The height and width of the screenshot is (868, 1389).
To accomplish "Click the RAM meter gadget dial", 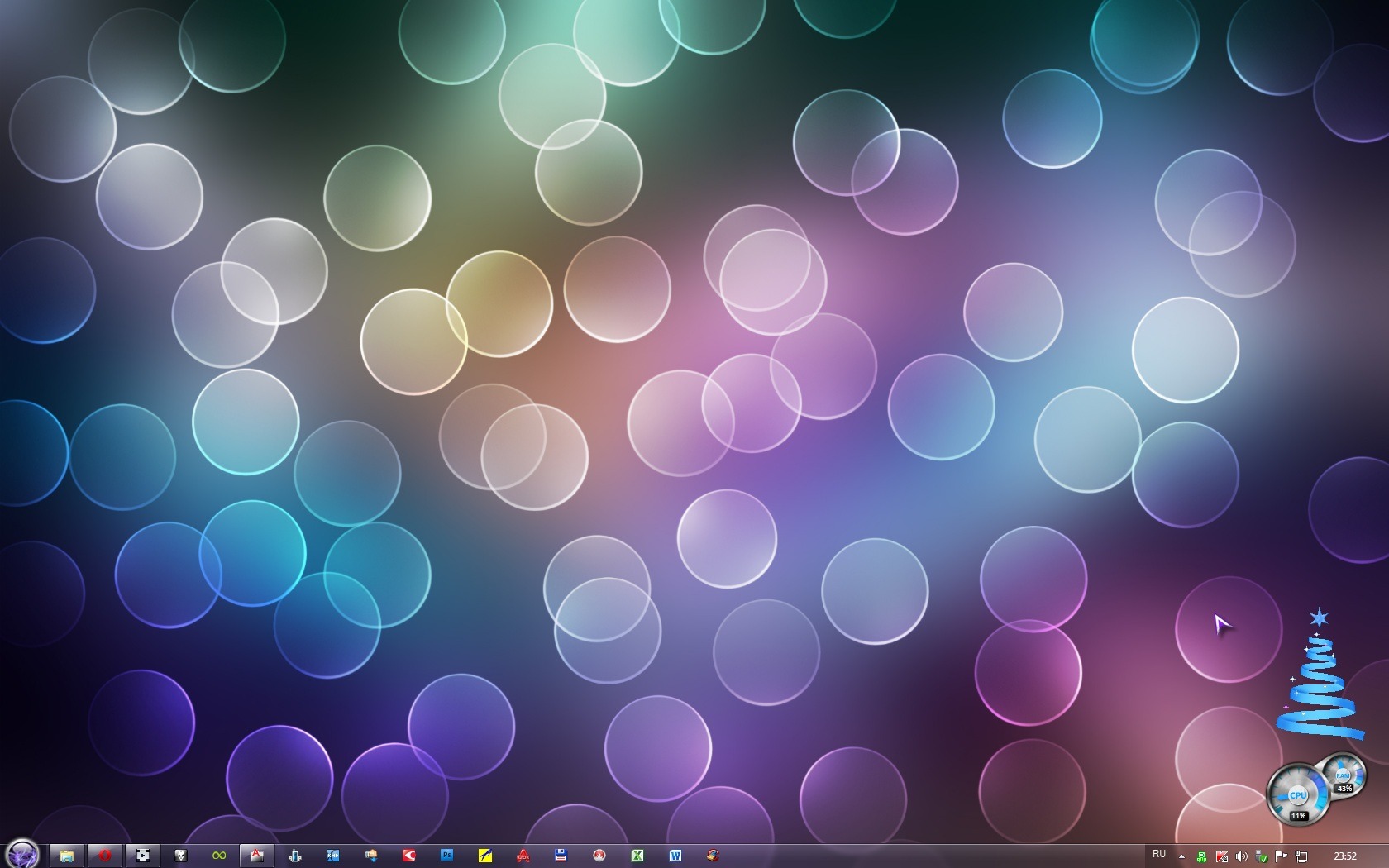I will [x=1343, y=776].
